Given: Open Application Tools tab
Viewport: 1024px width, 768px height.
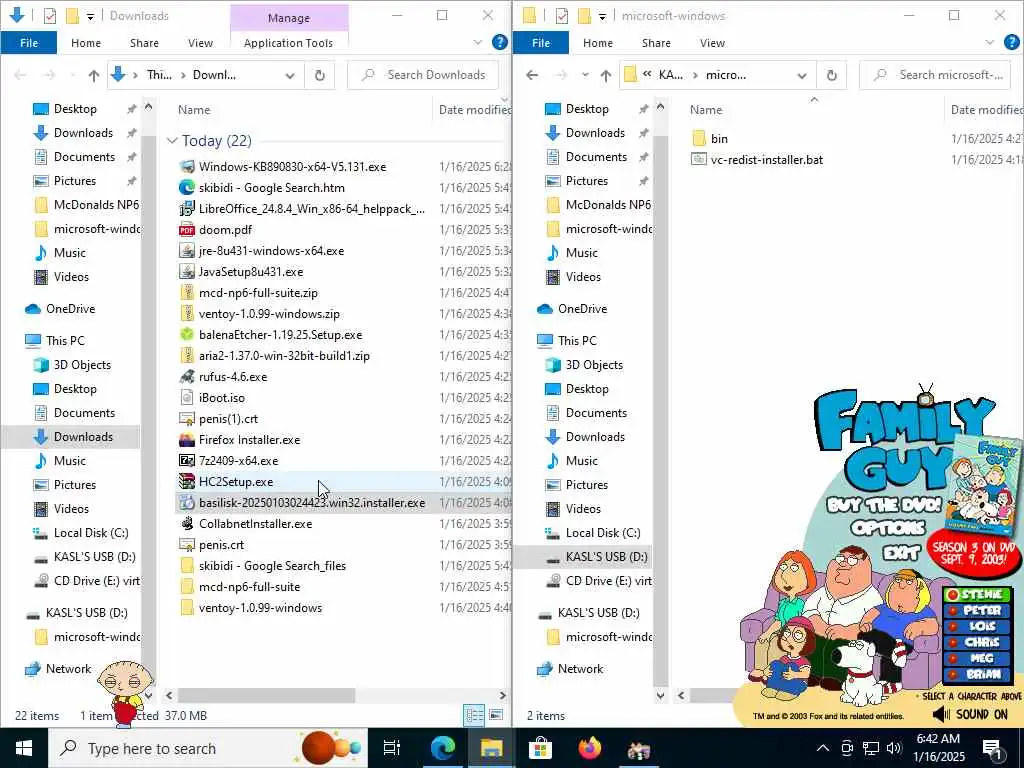Looking at the screenshot, I should pyautogui.click(x=288, y=42).
